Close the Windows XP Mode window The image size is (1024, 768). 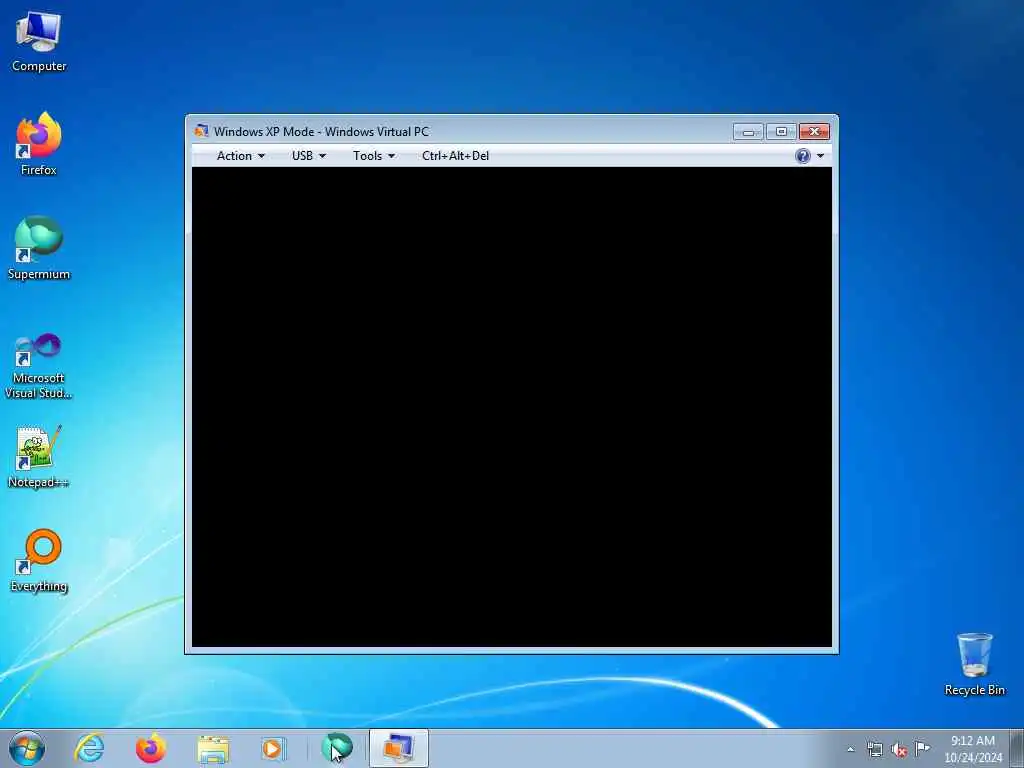(814, 132)
